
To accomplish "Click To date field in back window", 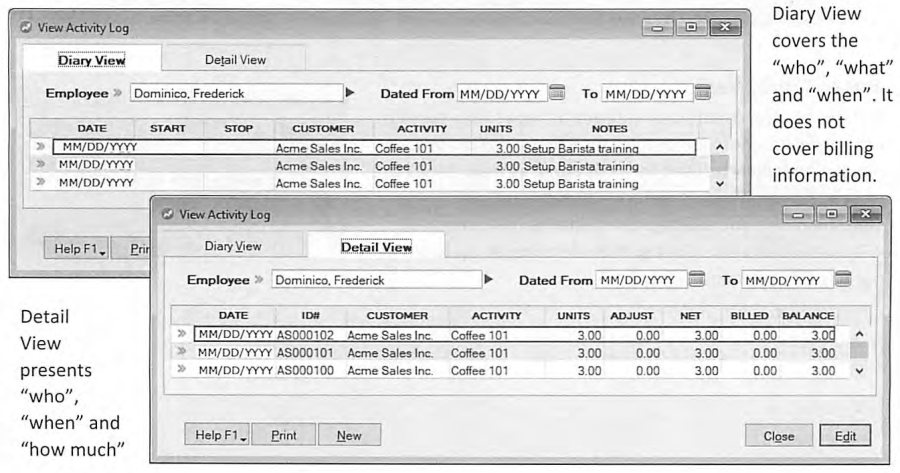I will click(647, 93).
